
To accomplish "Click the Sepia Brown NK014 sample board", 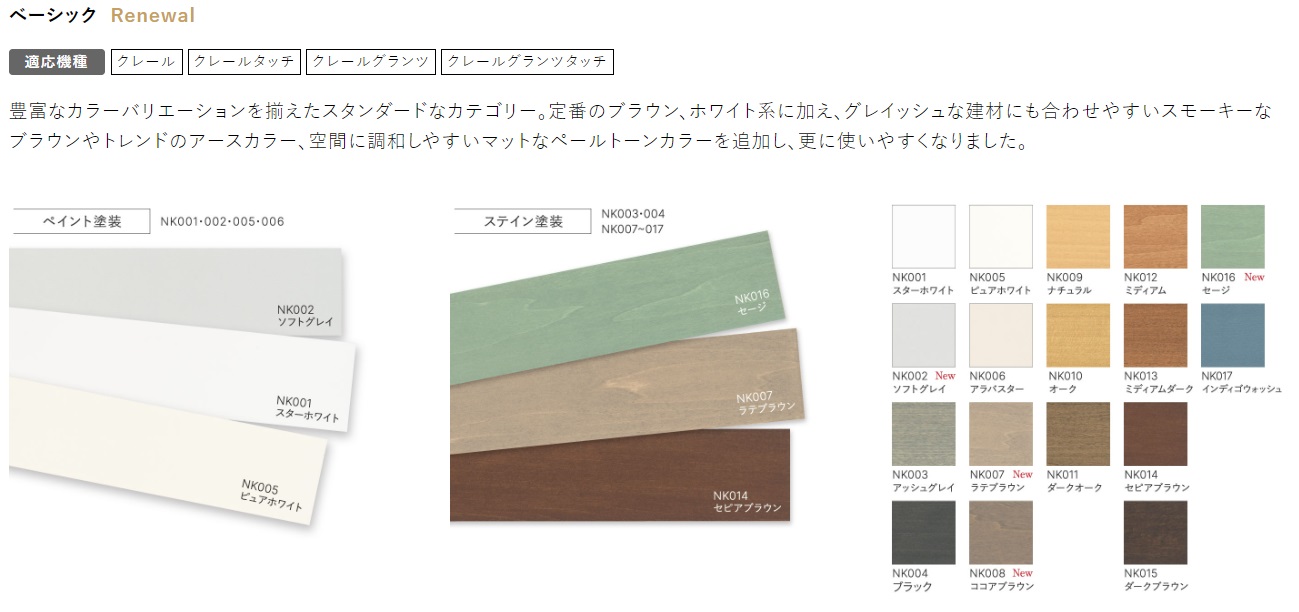I will pos(620,476).
